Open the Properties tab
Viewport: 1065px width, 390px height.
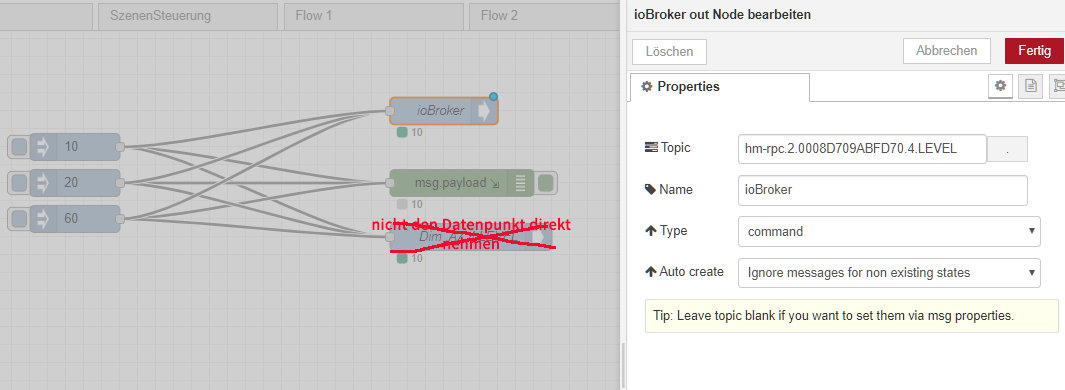click(720, 87)
